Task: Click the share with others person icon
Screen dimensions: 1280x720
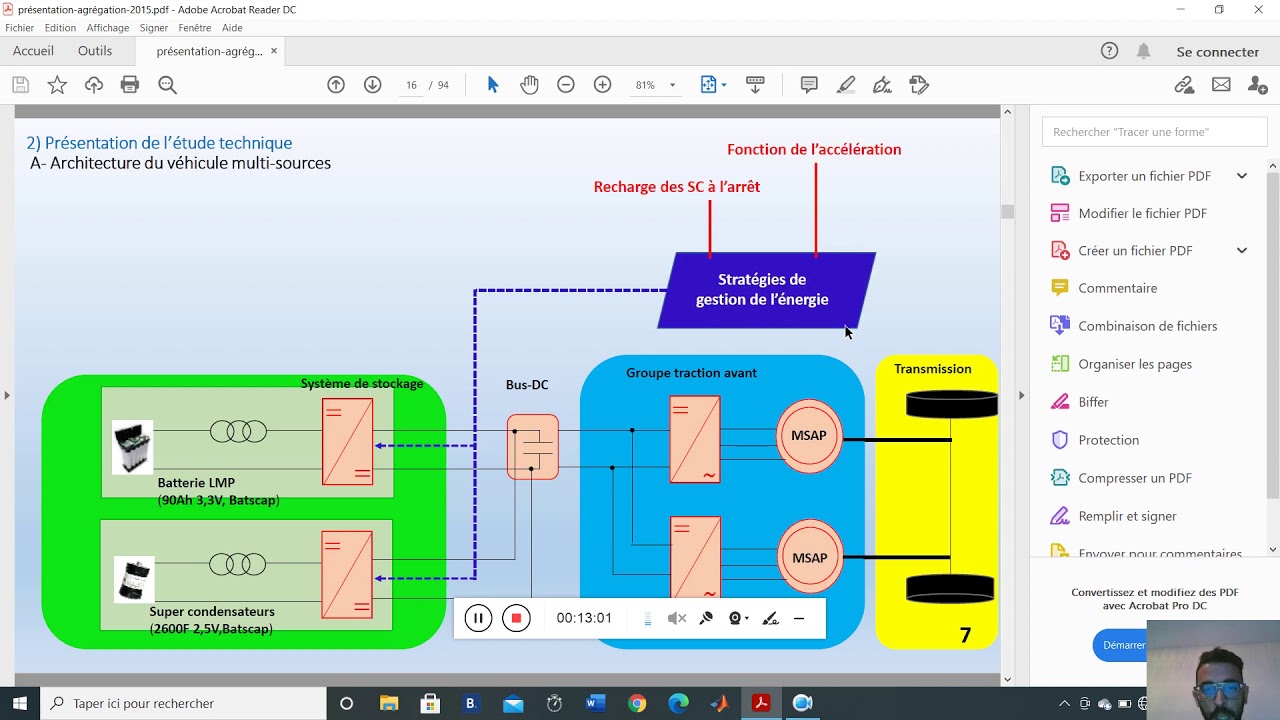Action: tap(1258, 85)
